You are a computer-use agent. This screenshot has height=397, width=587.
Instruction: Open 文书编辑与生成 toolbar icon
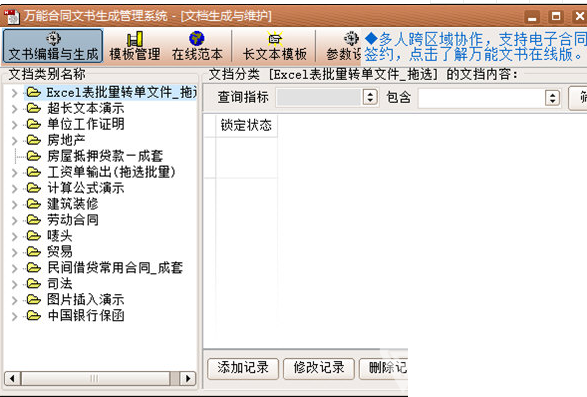(53, 39)
